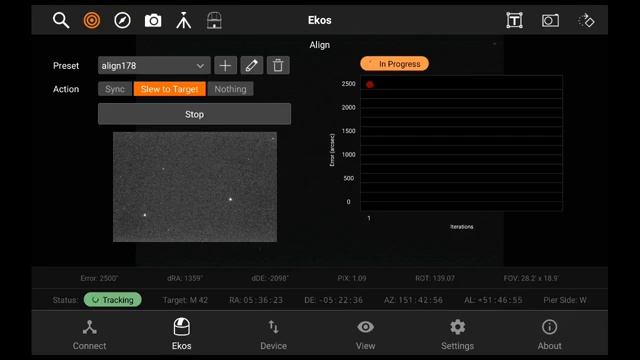Image resolution: width=640 pixels, height=360 pixels.
Task: Click the ROT: 139.07 readout
Action: coord(435,278)
